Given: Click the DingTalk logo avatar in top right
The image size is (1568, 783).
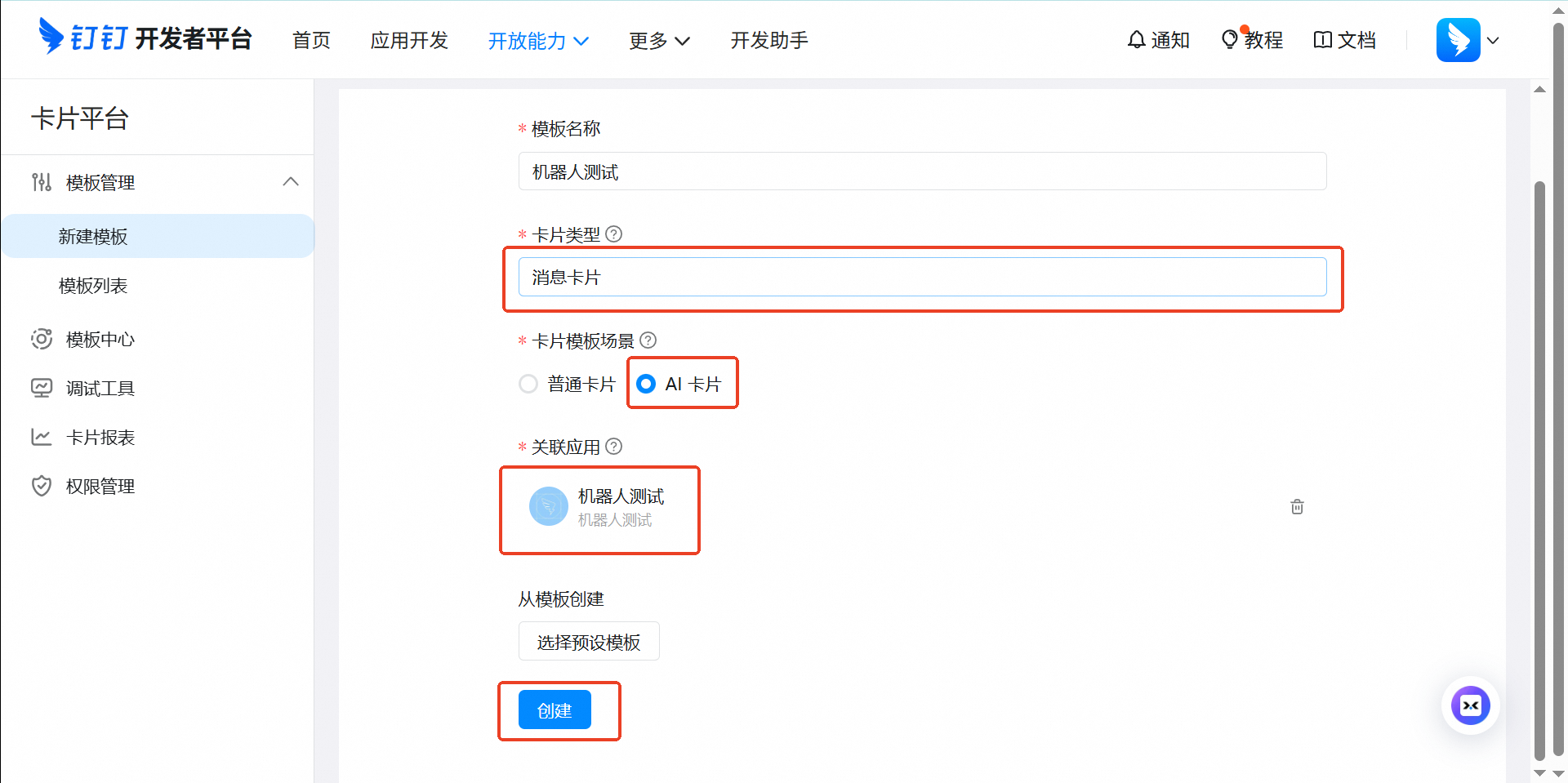Looking at the screenshot, I should tap(1459, 39).
